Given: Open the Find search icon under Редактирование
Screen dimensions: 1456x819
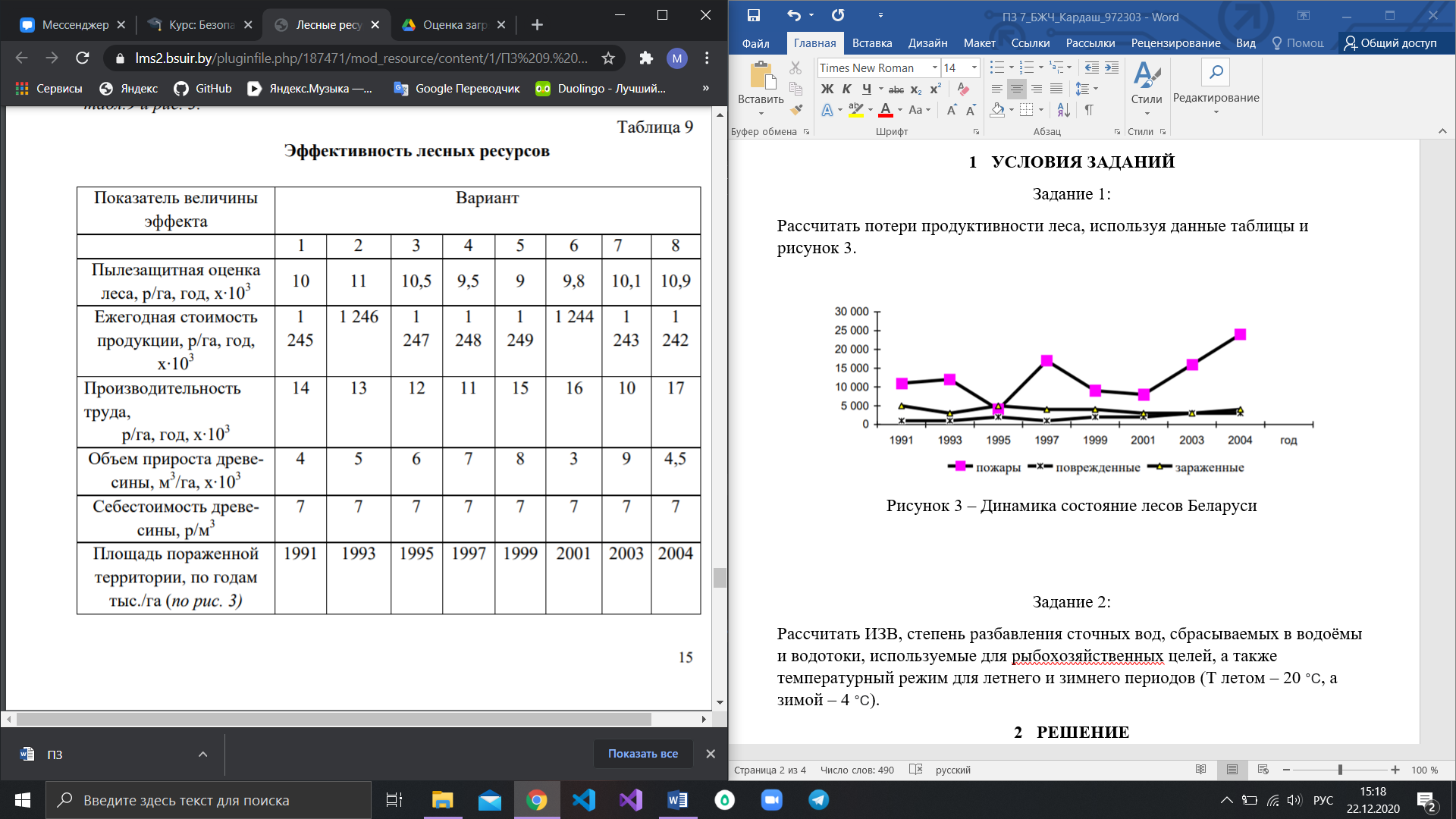Looking at the screenshot, I should coord(1216,73).
